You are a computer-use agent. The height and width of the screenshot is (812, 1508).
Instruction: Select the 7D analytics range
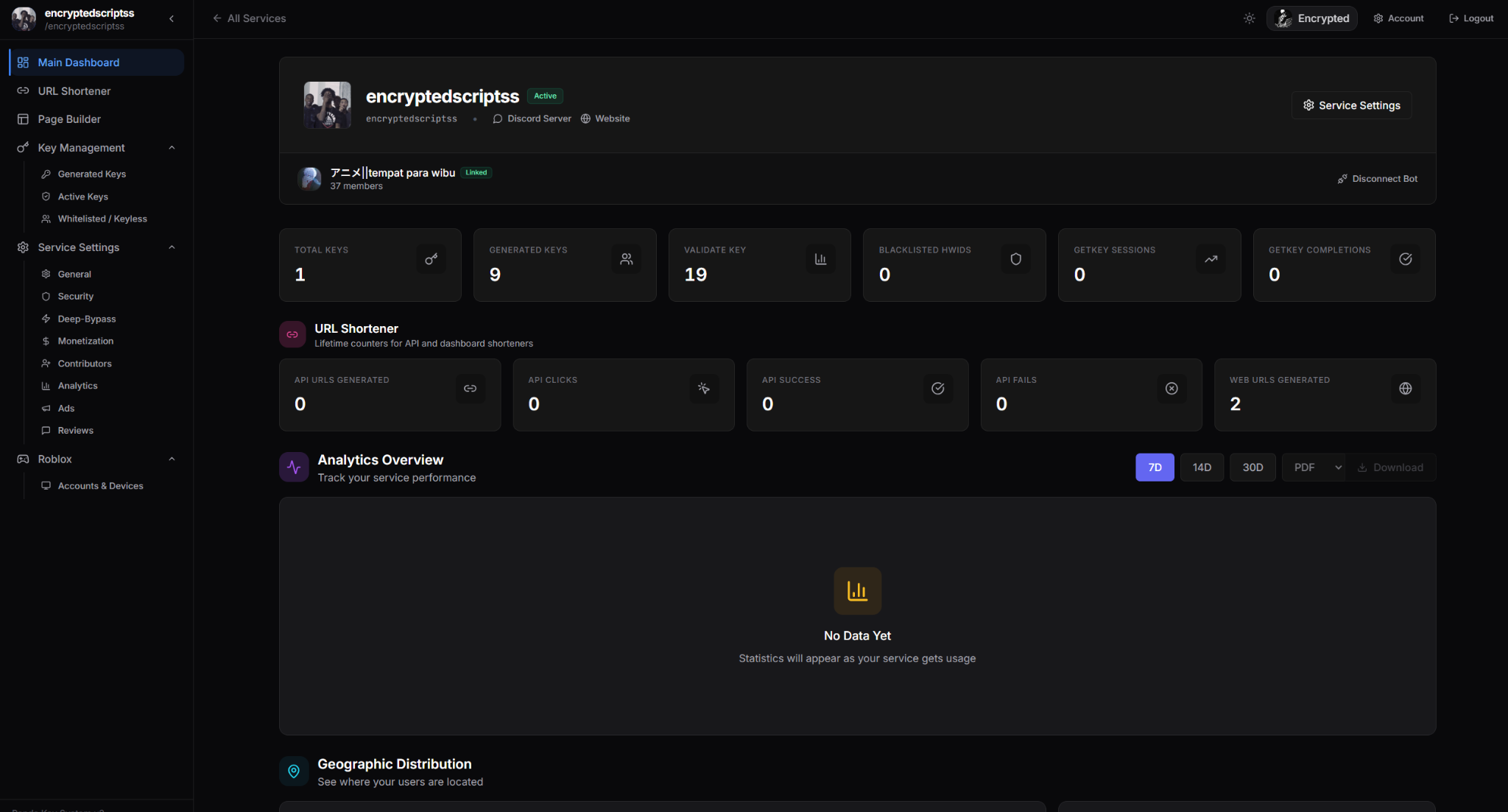pos(1155,467)
